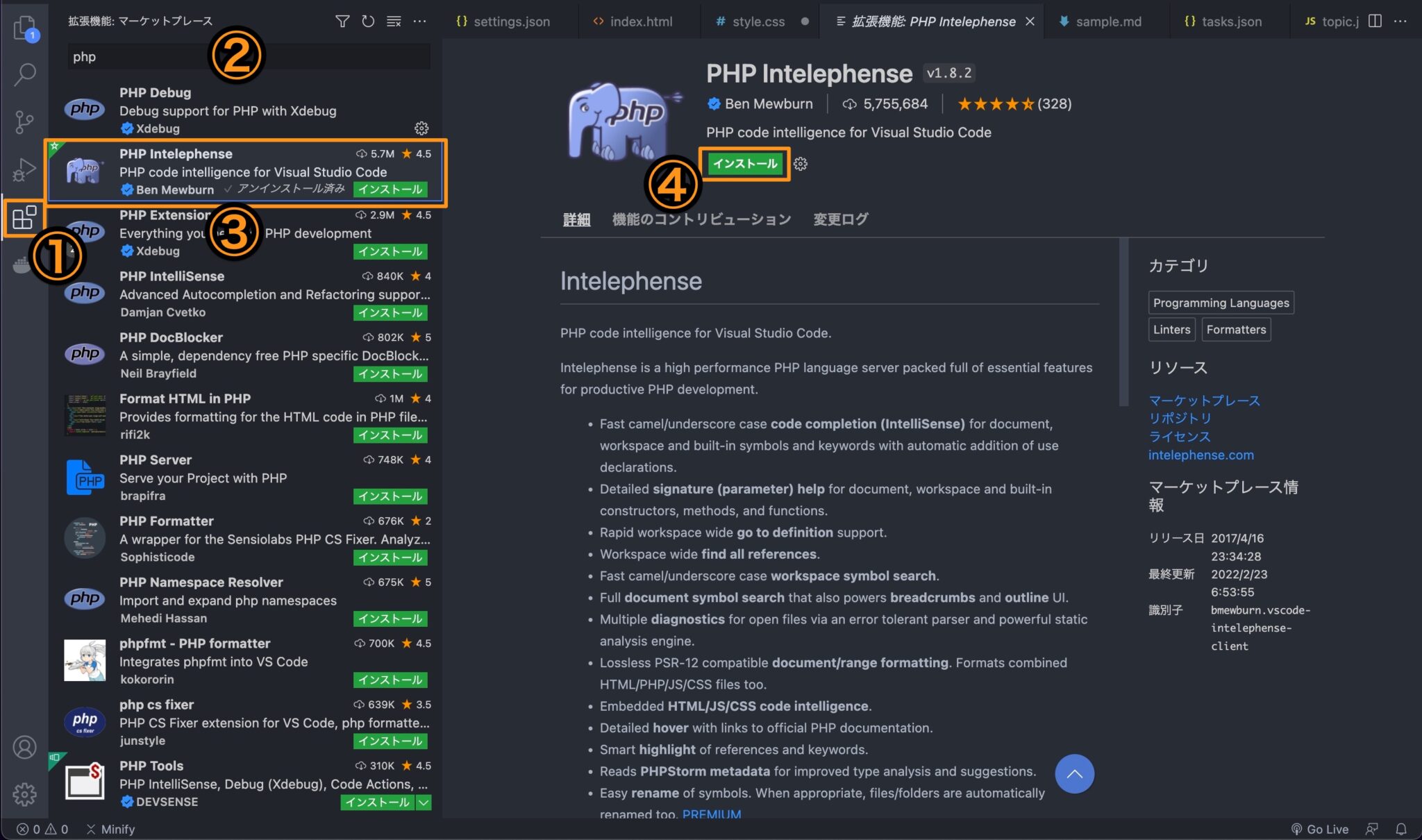
Task: Toggle Go Live server in status bar
Action: 1319,829
